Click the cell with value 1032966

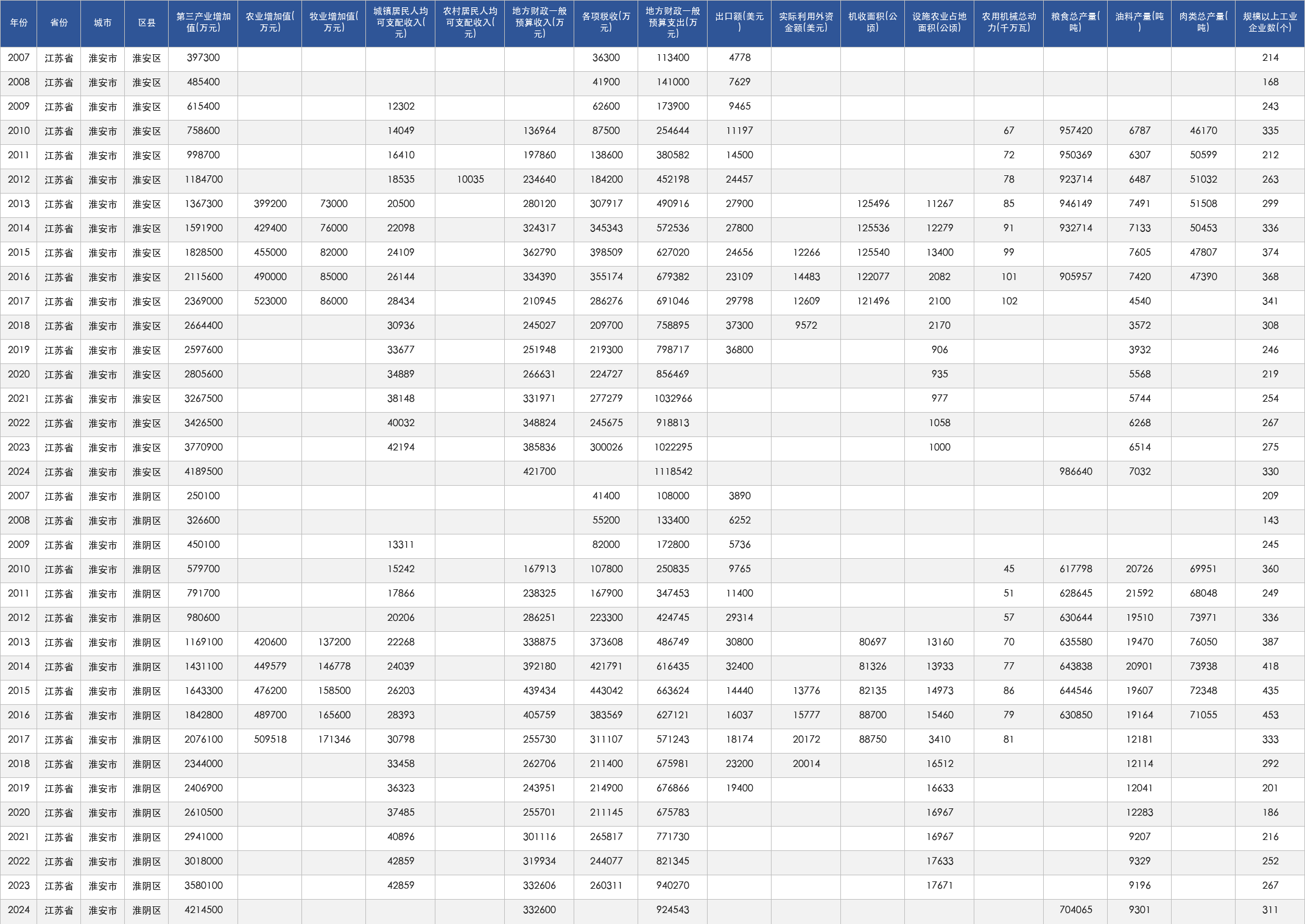673,399
